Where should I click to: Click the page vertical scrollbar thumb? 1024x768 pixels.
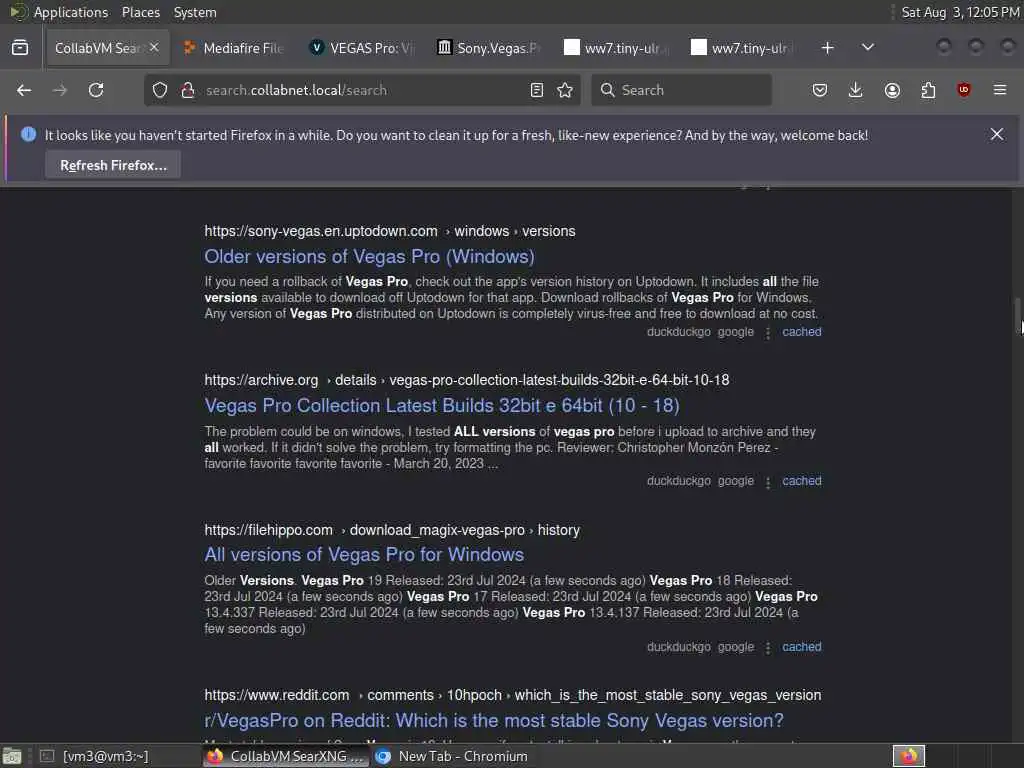coord(1017,316)
